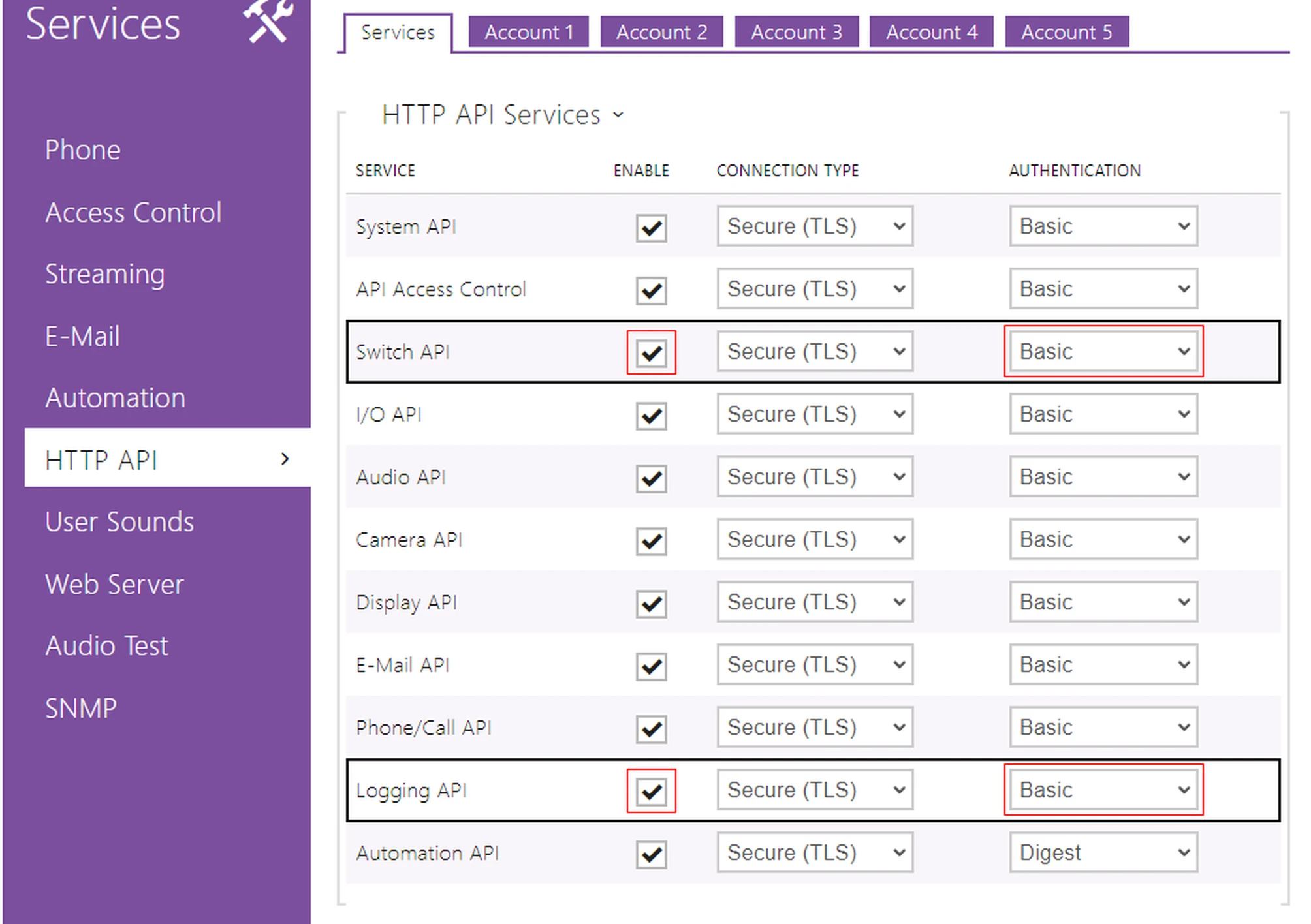Open Streaming settings in the sidebar
The image size is (1311, 924).
point(104,275)
